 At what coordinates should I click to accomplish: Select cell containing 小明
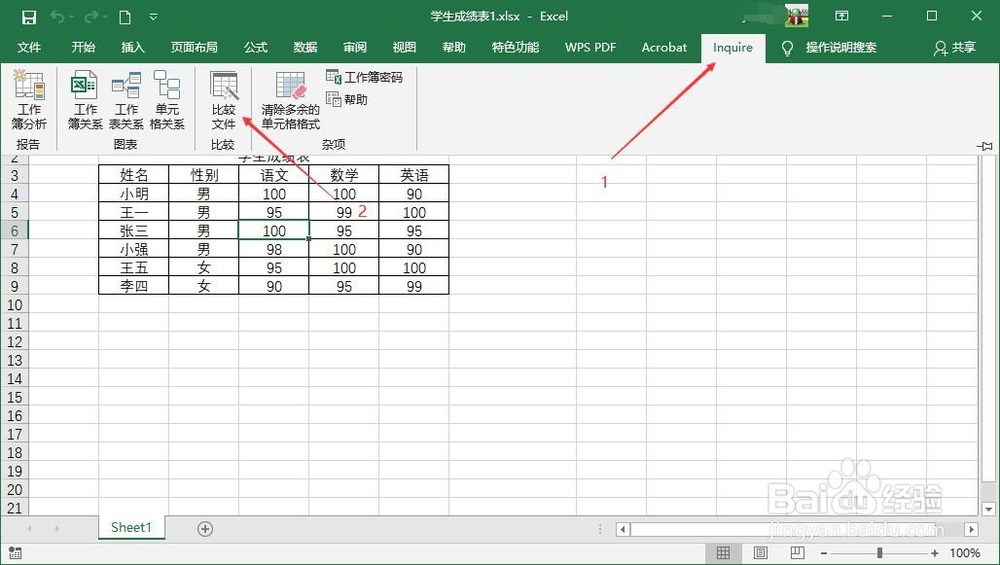[133, 194]
